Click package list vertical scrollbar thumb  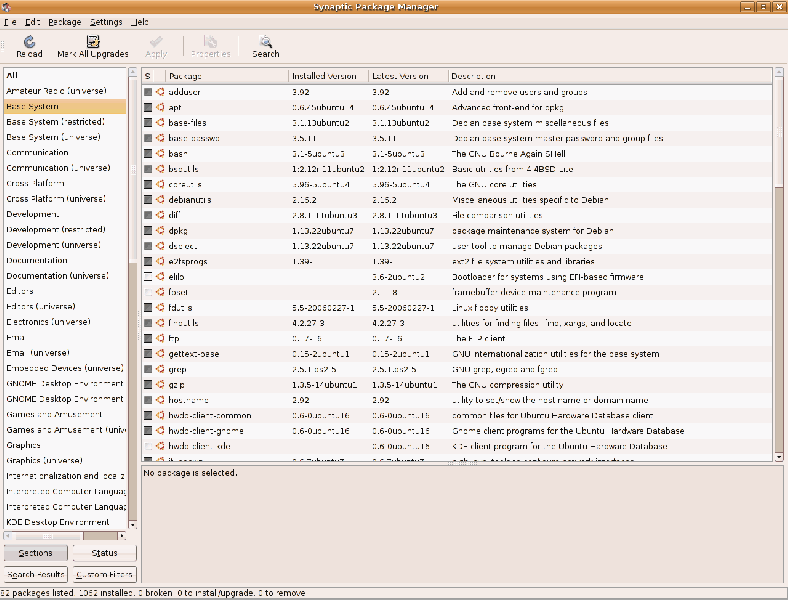click(x=778, y=132)
